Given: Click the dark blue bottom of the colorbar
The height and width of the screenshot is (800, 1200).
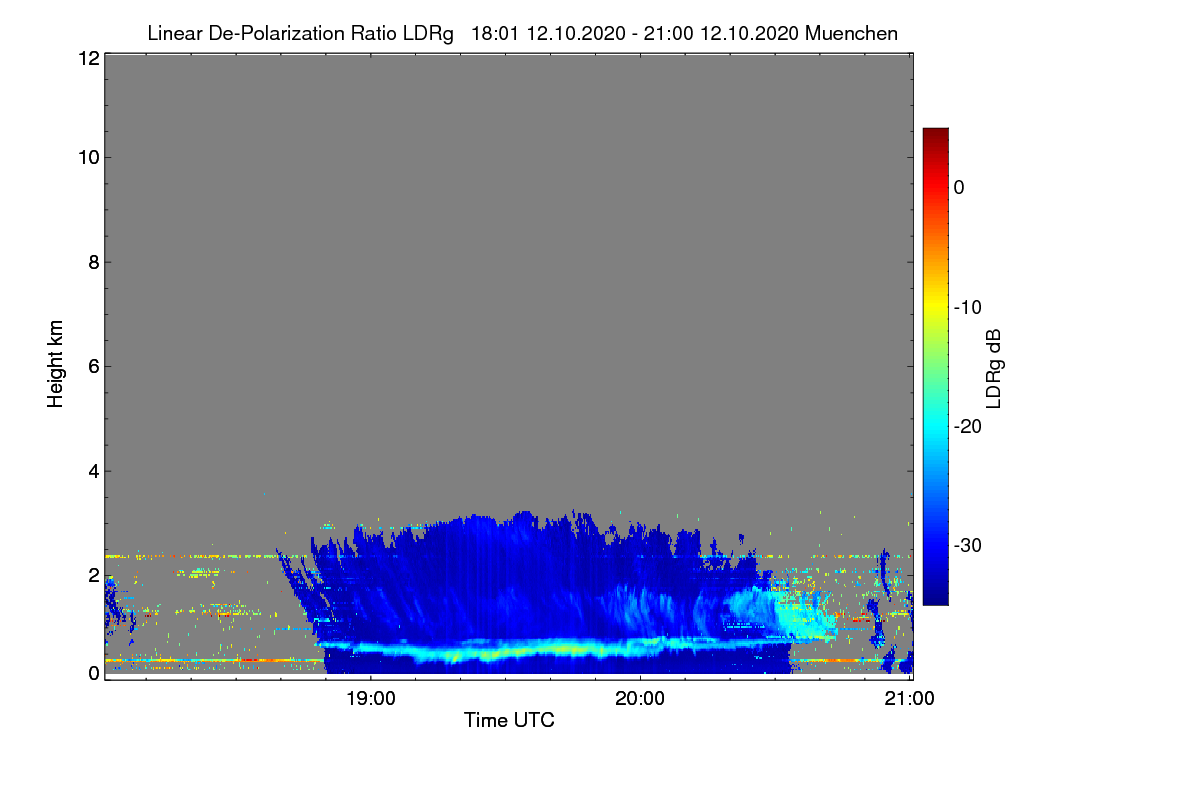Looking at the screenshot, I should coord(935,597).
